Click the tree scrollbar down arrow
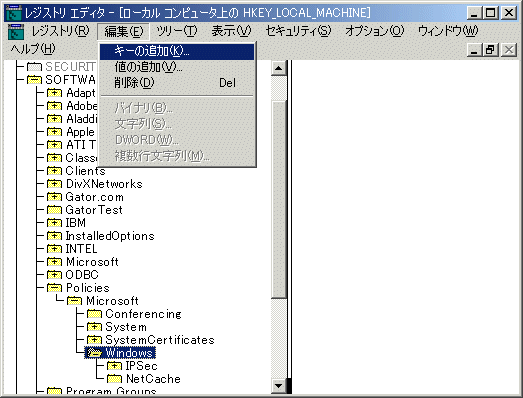Screen dimensions: 523x398 pyautogui.click(x=278, y=386)
